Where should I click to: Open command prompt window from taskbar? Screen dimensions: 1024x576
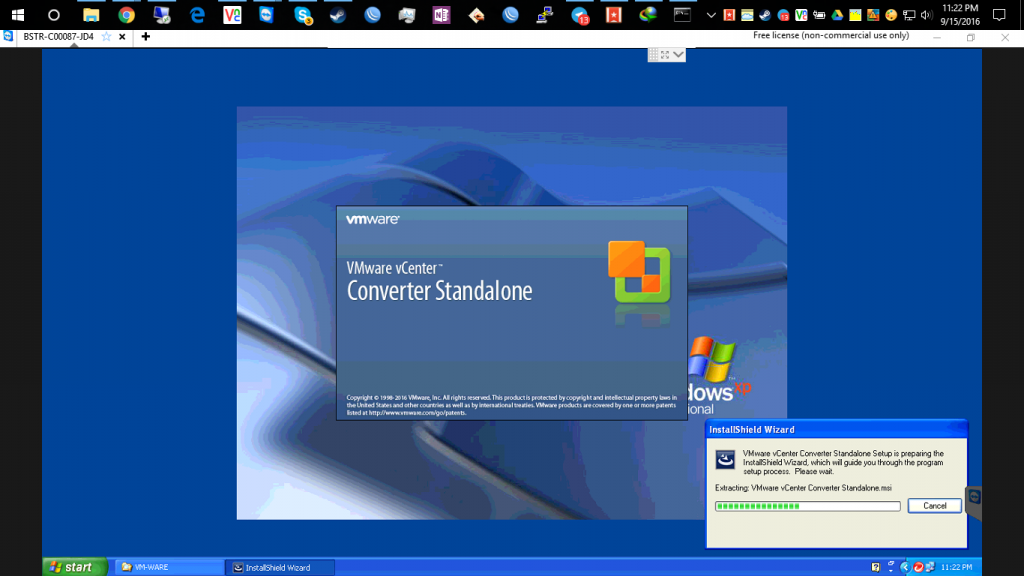682,14
